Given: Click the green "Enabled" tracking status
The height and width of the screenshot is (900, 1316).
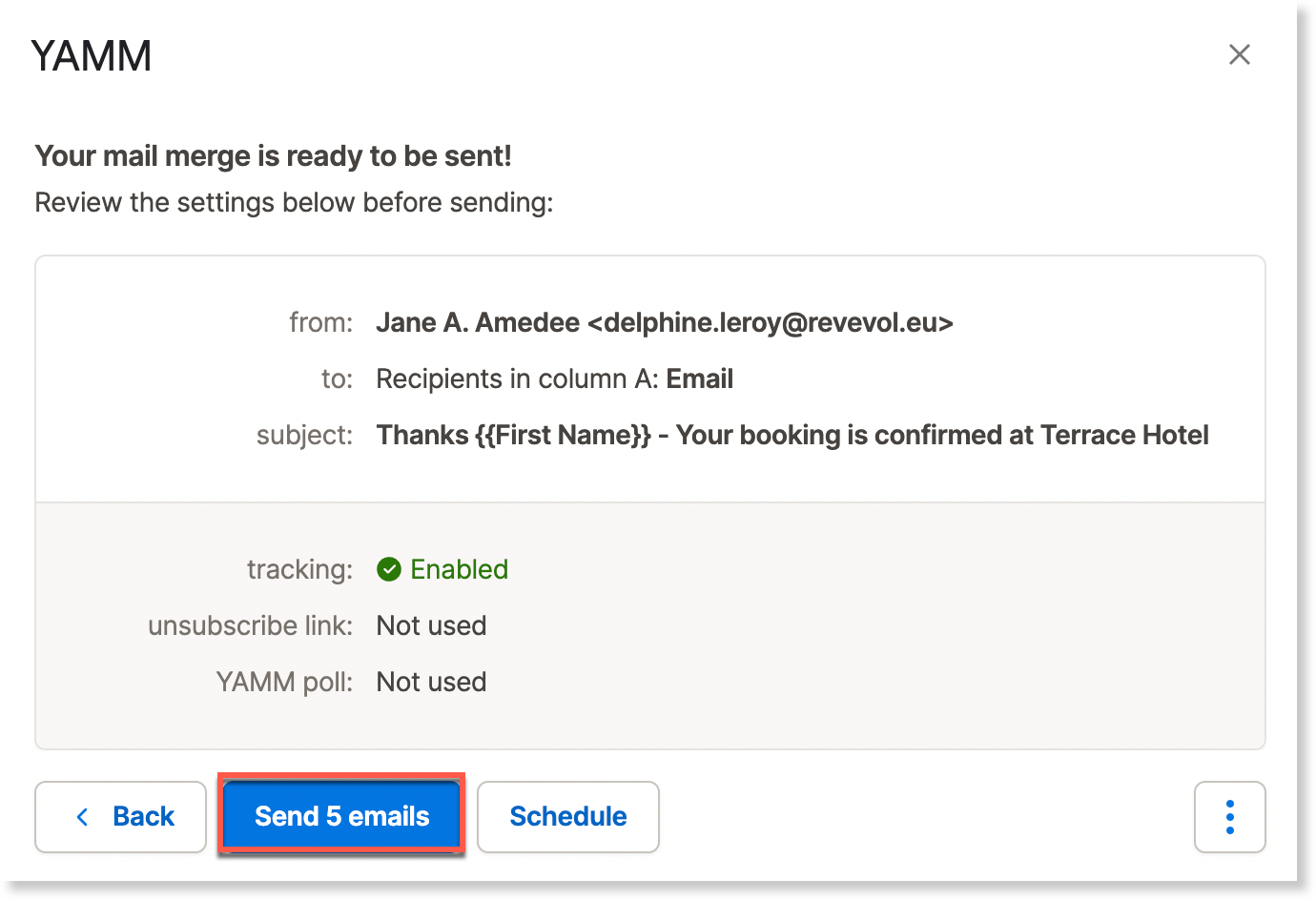Looking at the screenshot, I should (459, 569).
